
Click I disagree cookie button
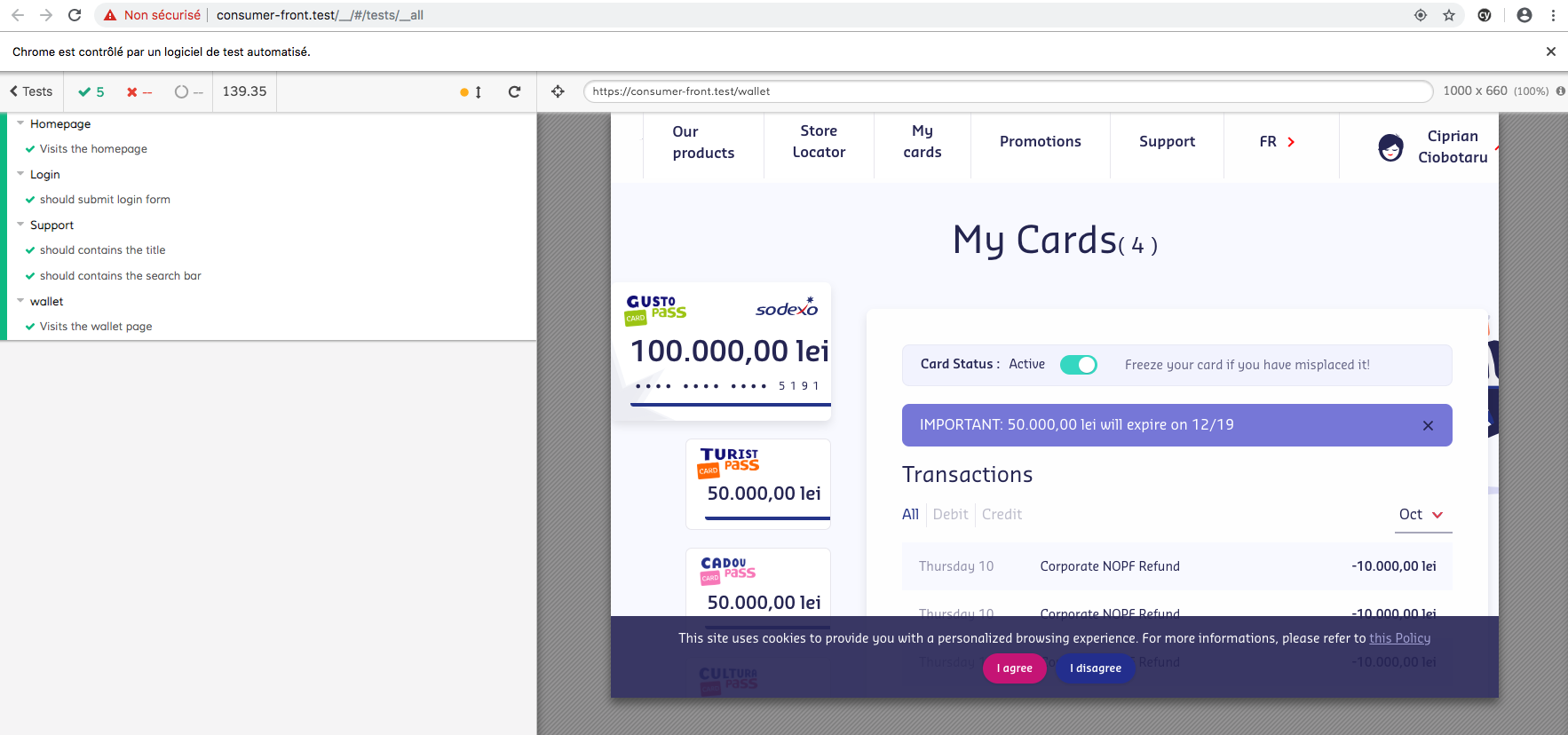pyautogui.click(x=1095, y=668)
